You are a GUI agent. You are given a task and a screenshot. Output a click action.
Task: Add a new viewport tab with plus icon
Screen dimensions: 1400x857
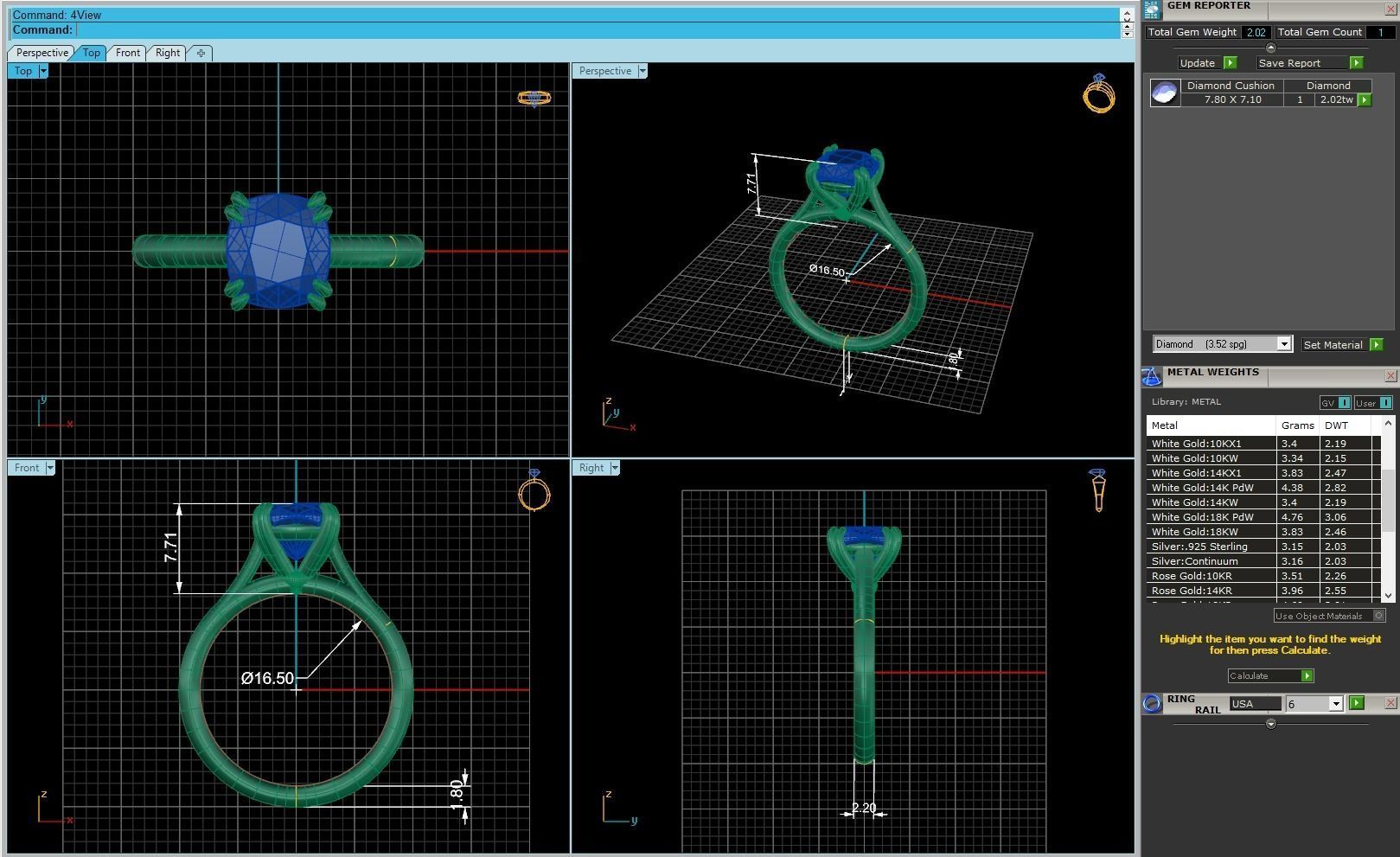[201, 53]
